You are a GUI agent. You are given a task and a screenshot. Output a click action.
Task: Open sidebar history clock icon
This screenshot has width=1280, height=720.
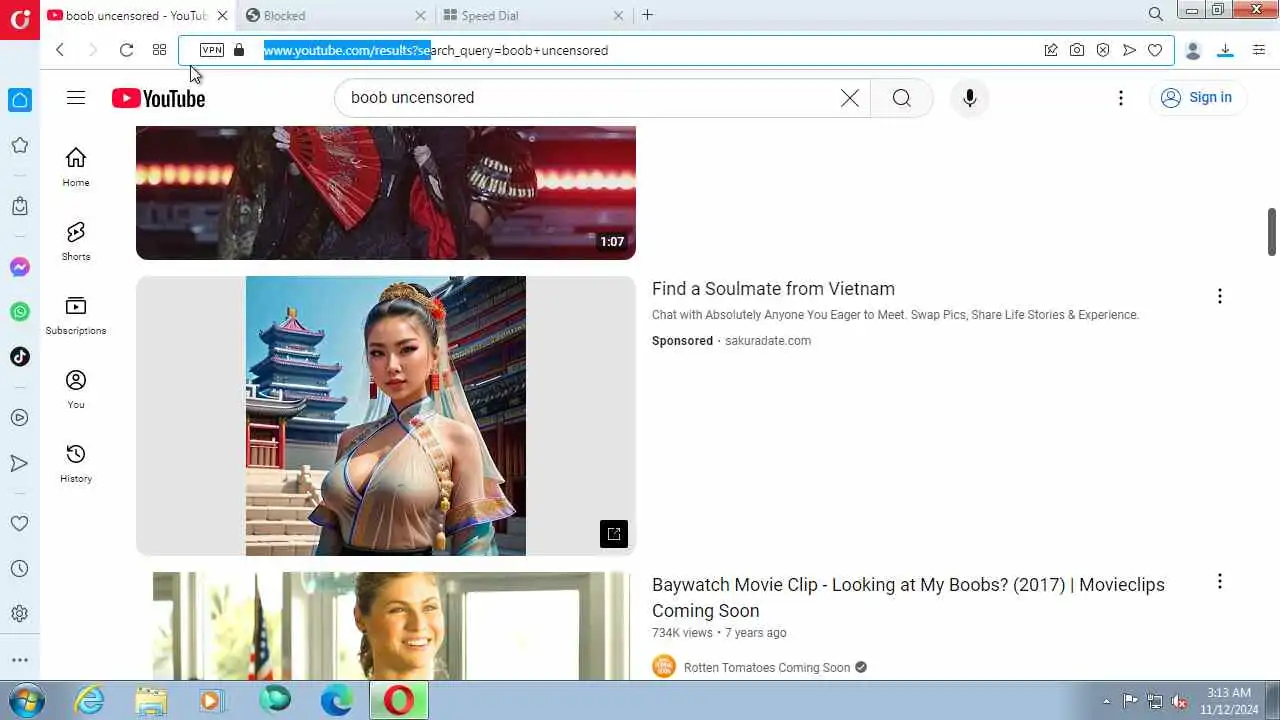click(19, 569)
